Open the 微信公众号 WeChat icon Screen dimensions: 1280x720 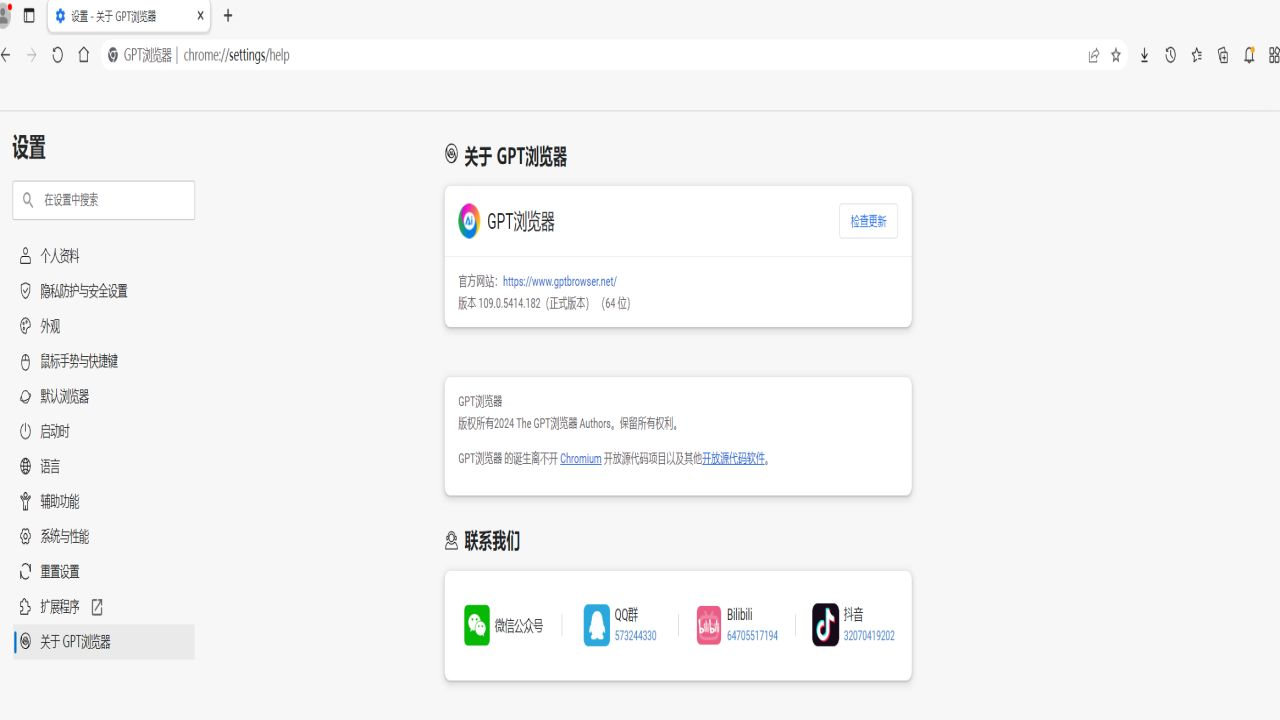tap(476, 625)
